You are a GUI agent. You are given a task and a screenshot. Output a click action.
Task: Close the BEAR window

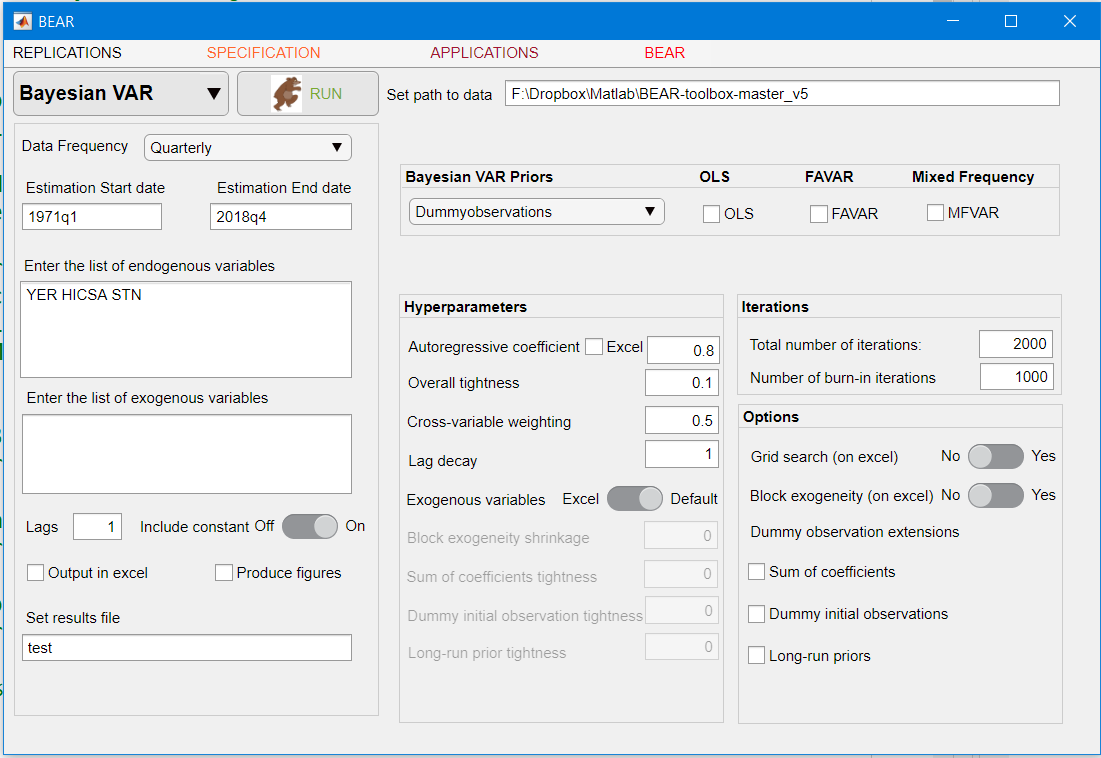(x=1070, y=21)
